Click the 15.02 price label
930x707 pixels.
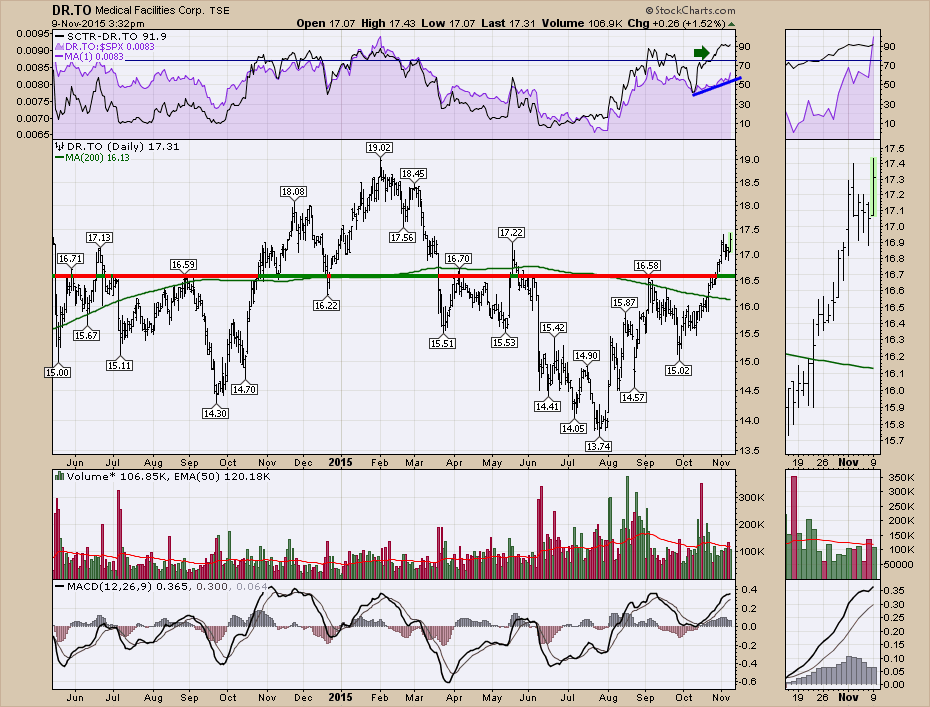coord(679,371)
